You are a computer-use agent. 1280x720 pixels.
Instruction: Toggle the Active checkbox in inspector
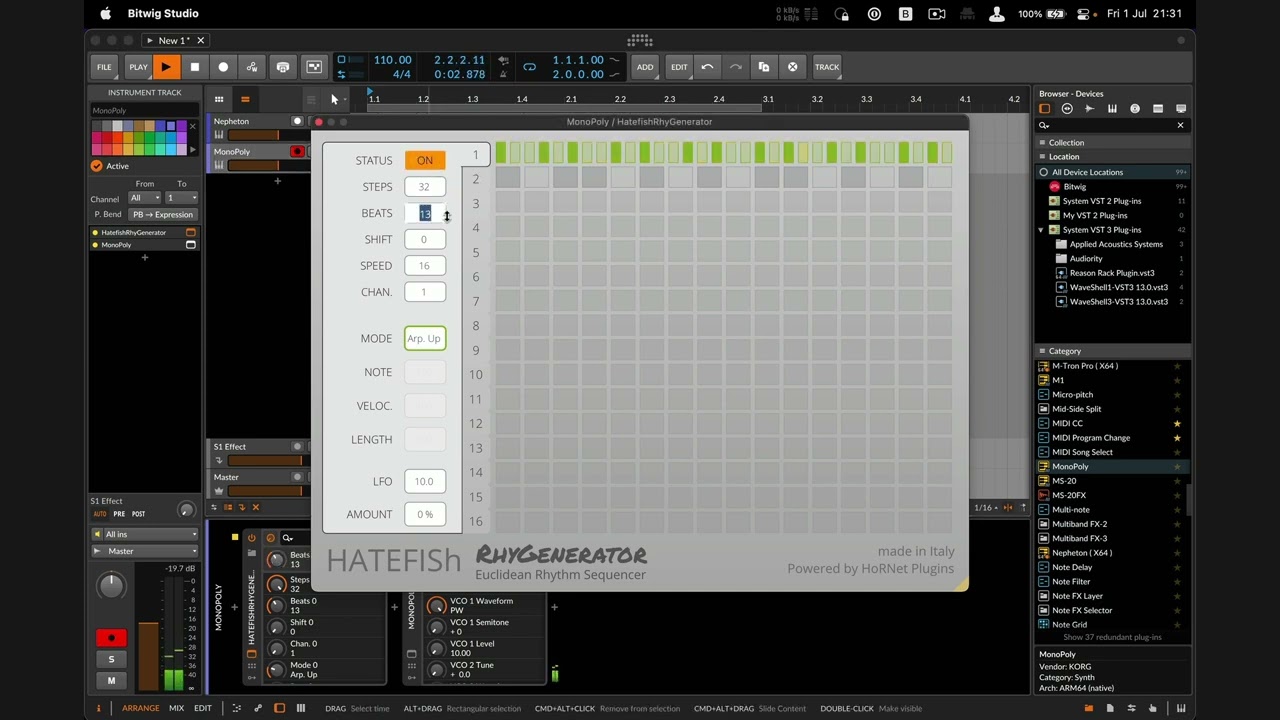97,166
